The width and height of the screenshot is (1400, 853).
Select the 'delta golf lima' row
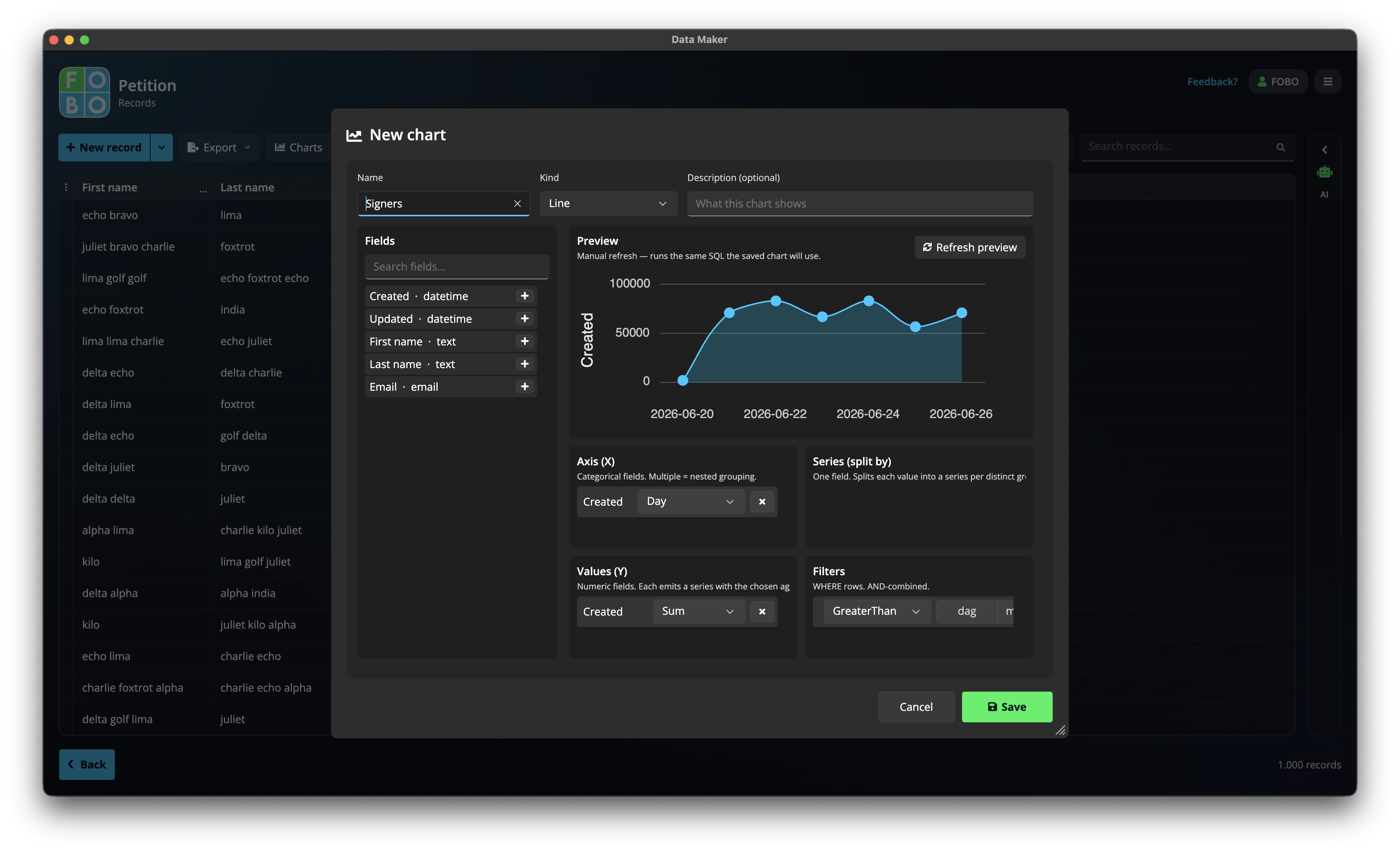pyautogui.click(x=117, y=719)
